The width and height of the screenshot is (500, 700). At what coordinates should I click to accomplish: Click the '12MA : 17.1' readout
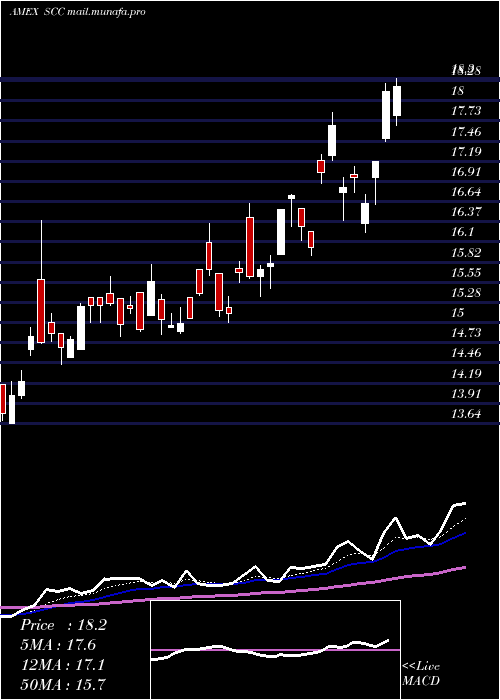[62, 665]
